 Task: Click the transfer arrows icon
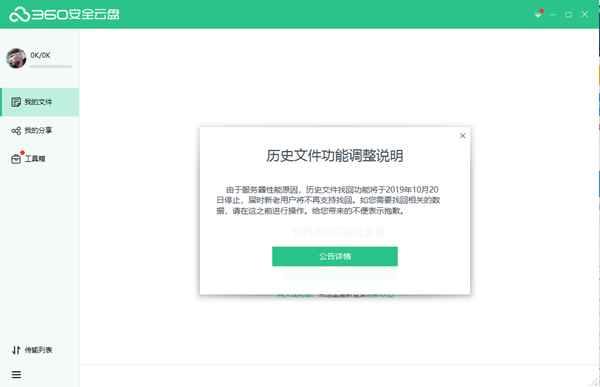[x=16, y=350]
